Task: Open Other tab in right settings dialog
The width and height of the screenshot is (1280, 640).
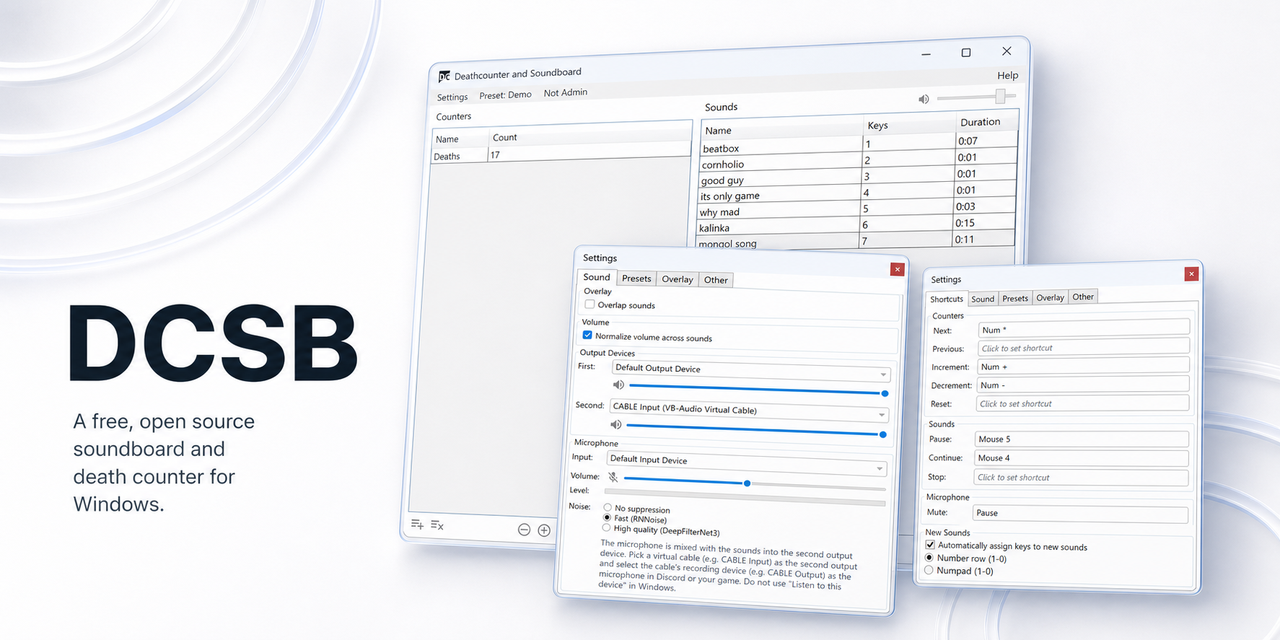Action: [1083, 297]
